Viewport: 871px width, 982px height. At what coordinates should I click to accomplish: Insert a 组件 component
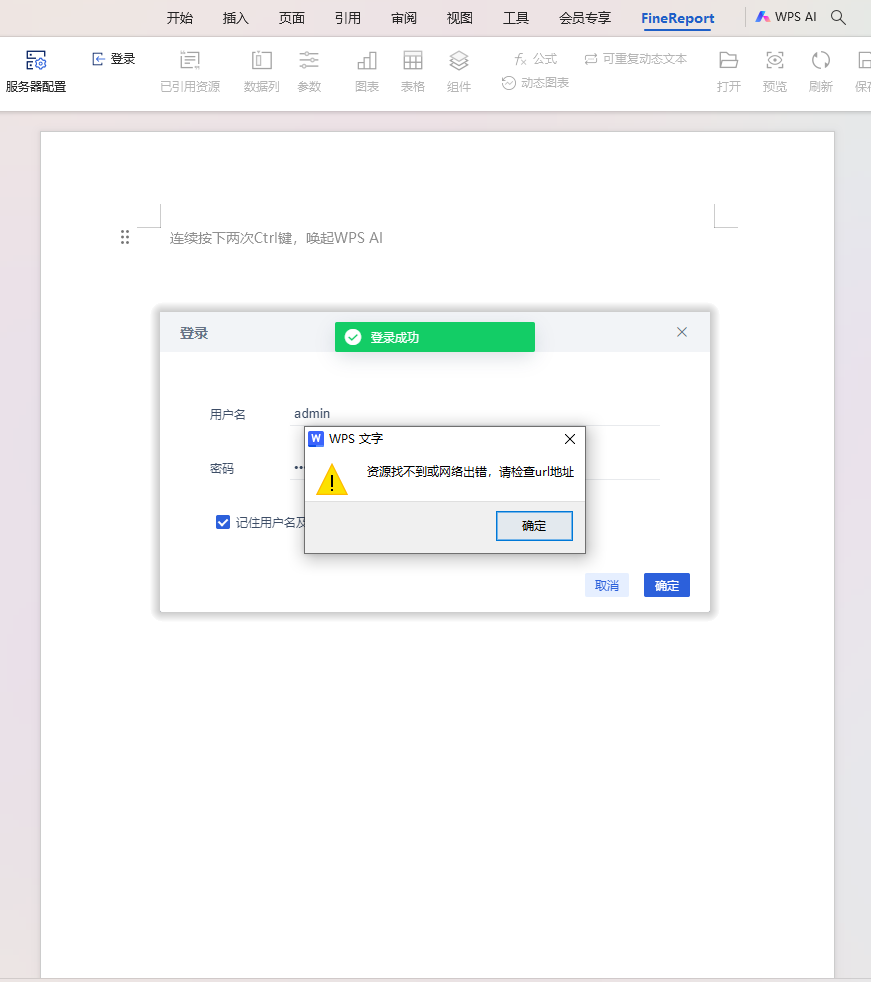pos(458,72)
